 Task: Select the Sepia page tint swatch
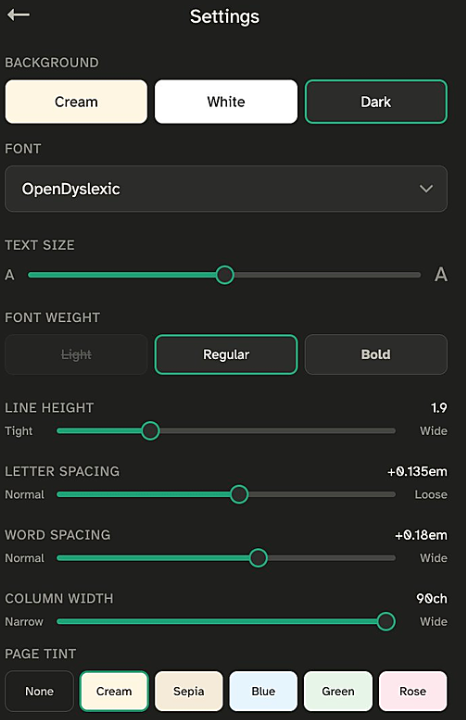pos(189,691)
